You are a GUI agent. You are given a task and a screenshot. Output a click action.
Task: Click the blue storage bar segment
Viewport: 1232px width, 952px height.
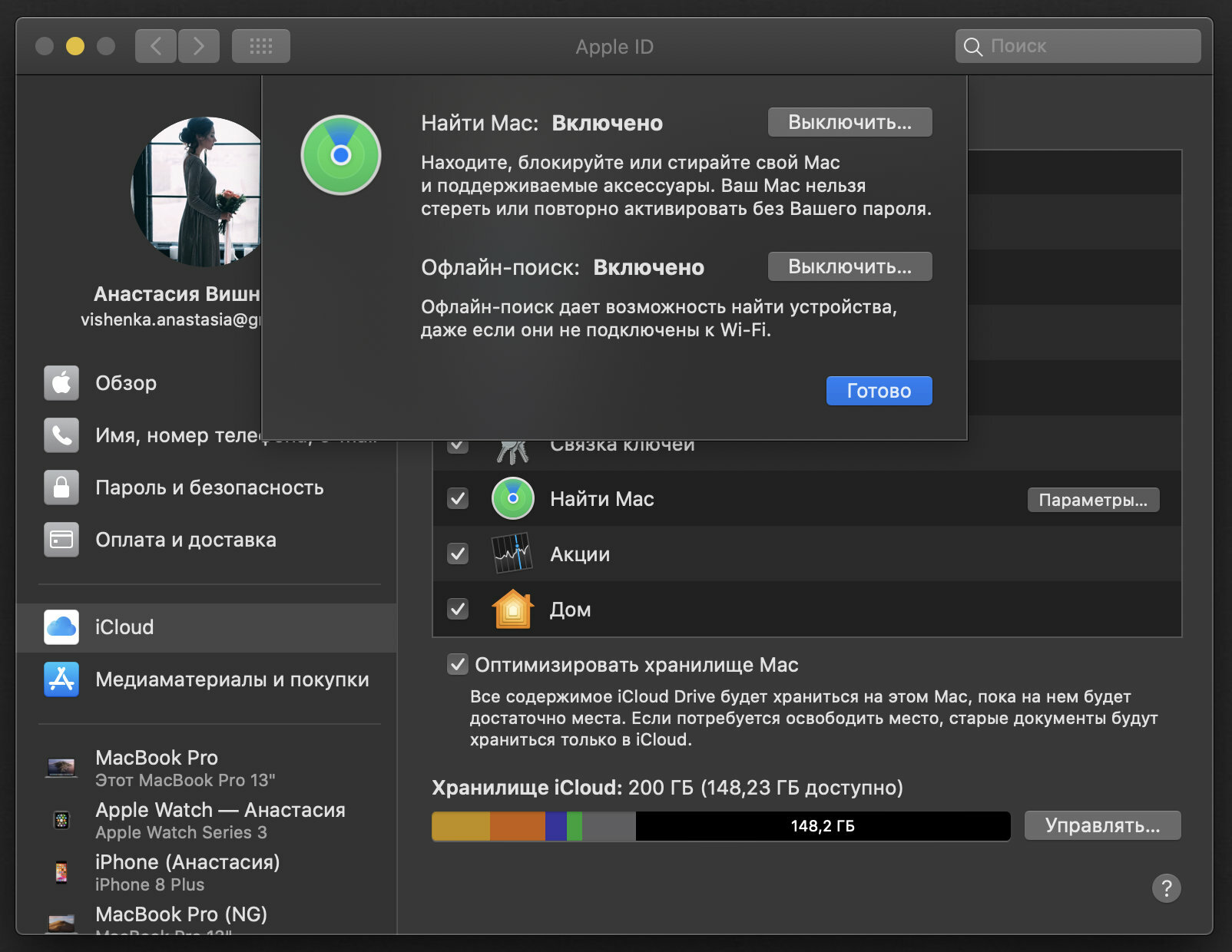coord(556,826)
